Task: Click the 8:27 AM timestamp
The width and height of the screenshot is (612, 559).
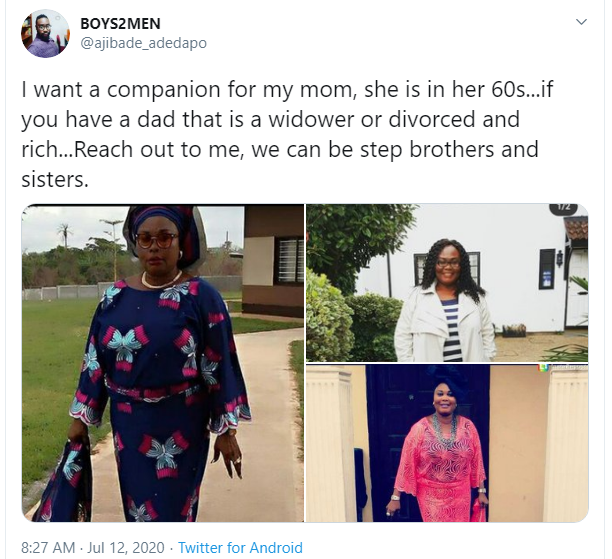Action: pos(48,548)
